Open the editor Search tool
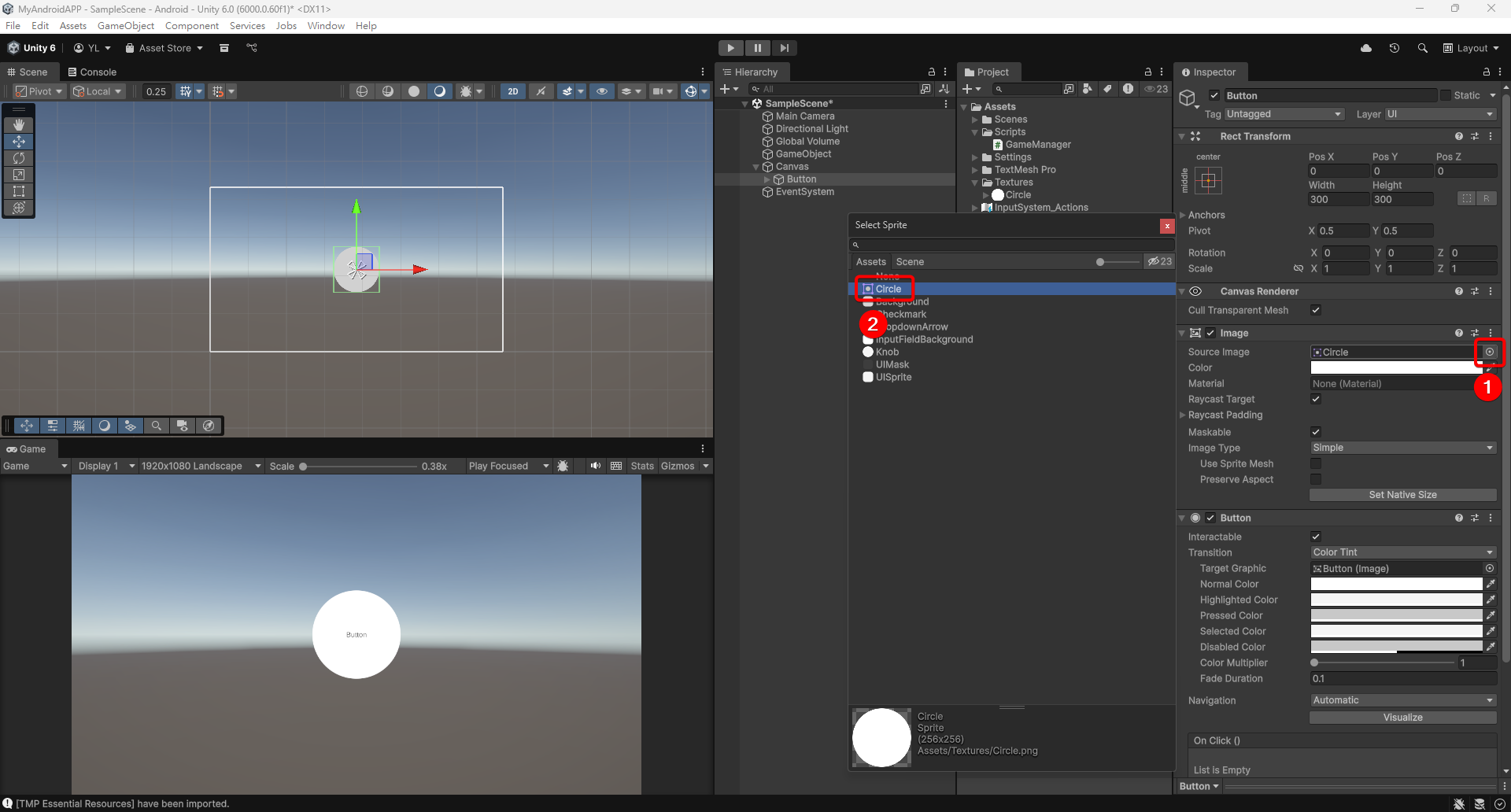Viewport: 1511px width, 812px height. point(1423,48)
